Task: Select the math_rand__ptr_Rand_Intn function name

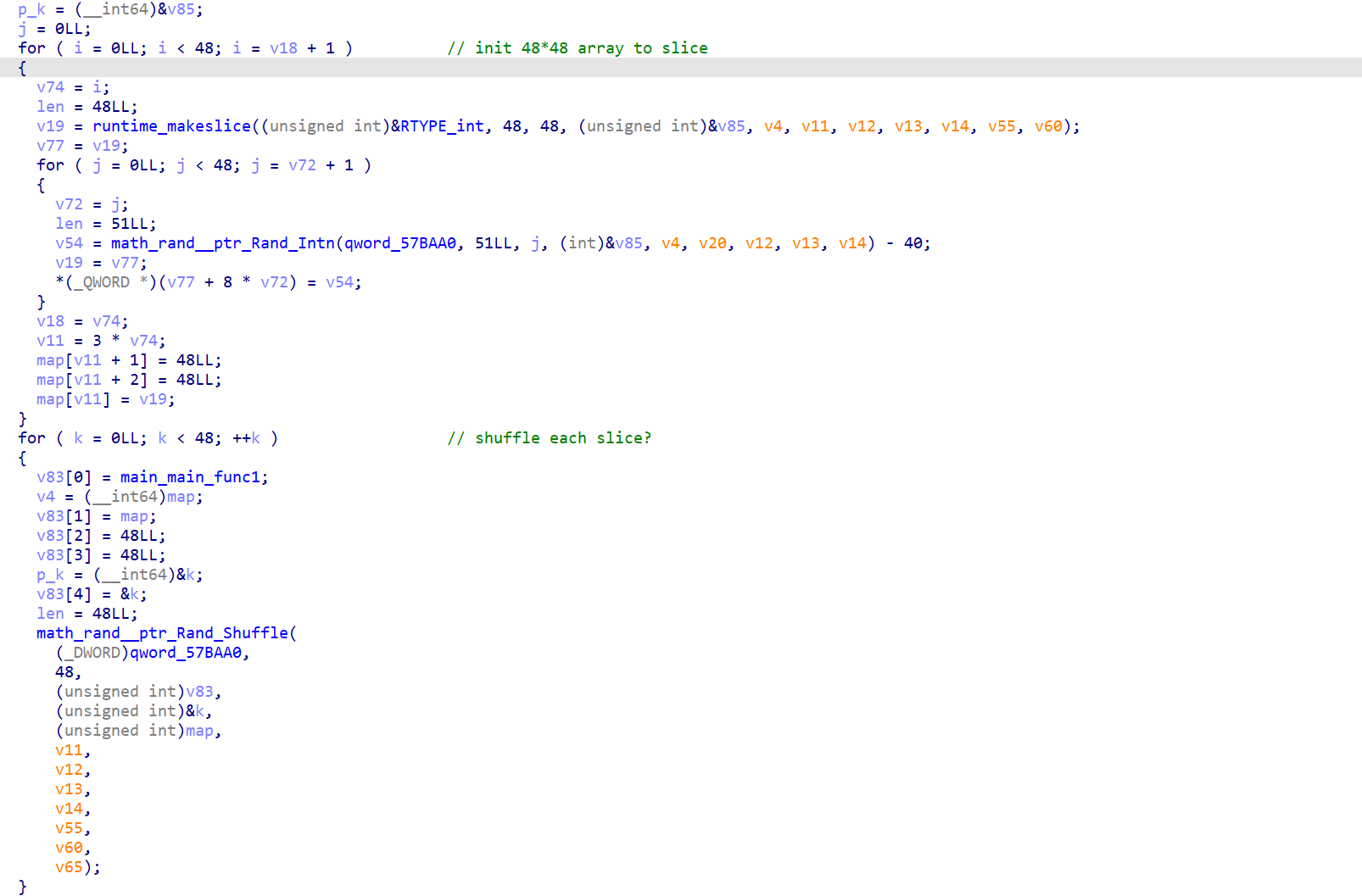Action: [x=222, y=243]
